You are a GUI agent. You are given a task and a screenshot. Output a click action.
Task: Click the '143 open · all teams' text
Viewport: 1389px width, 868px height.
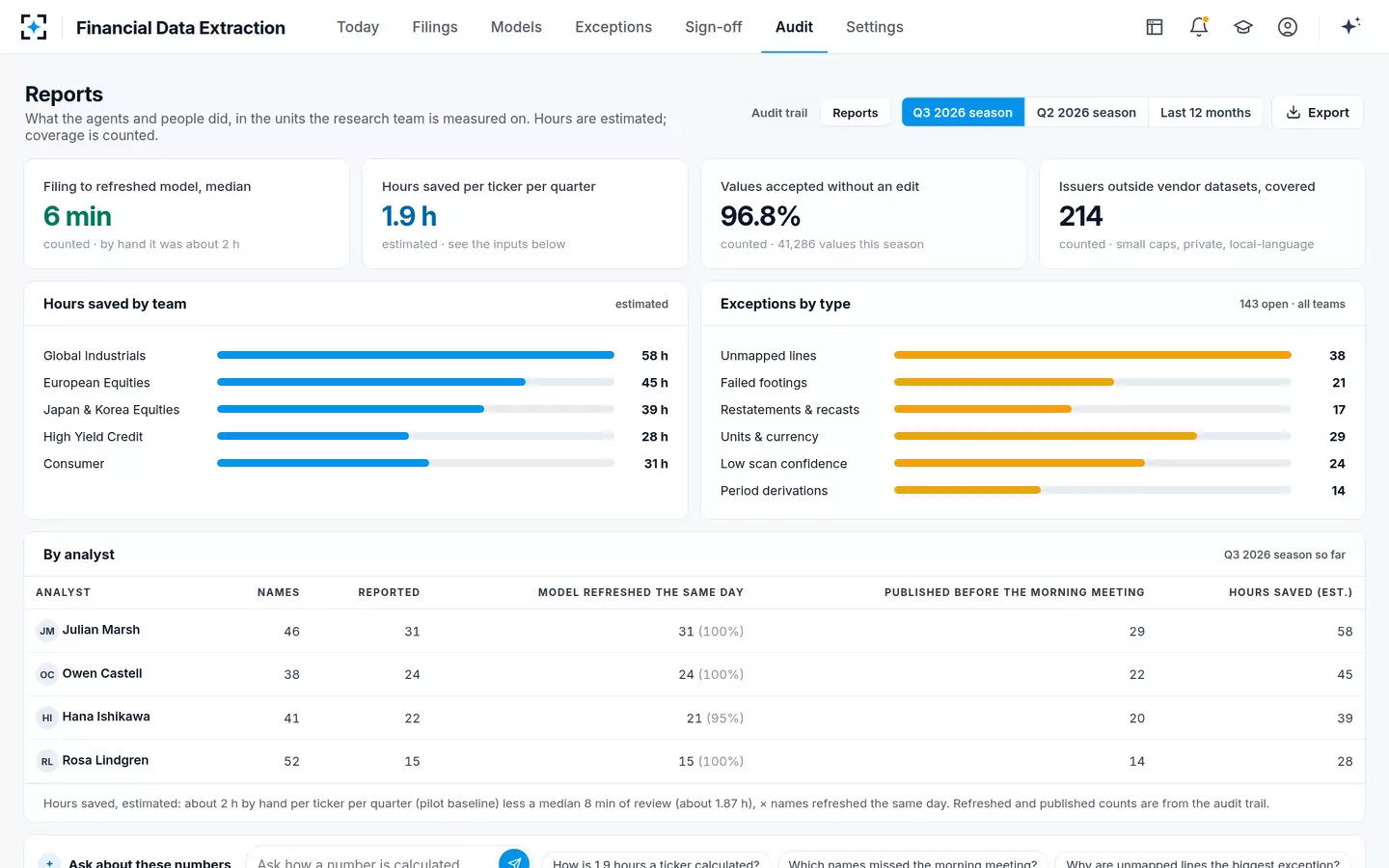(1293, 304)
